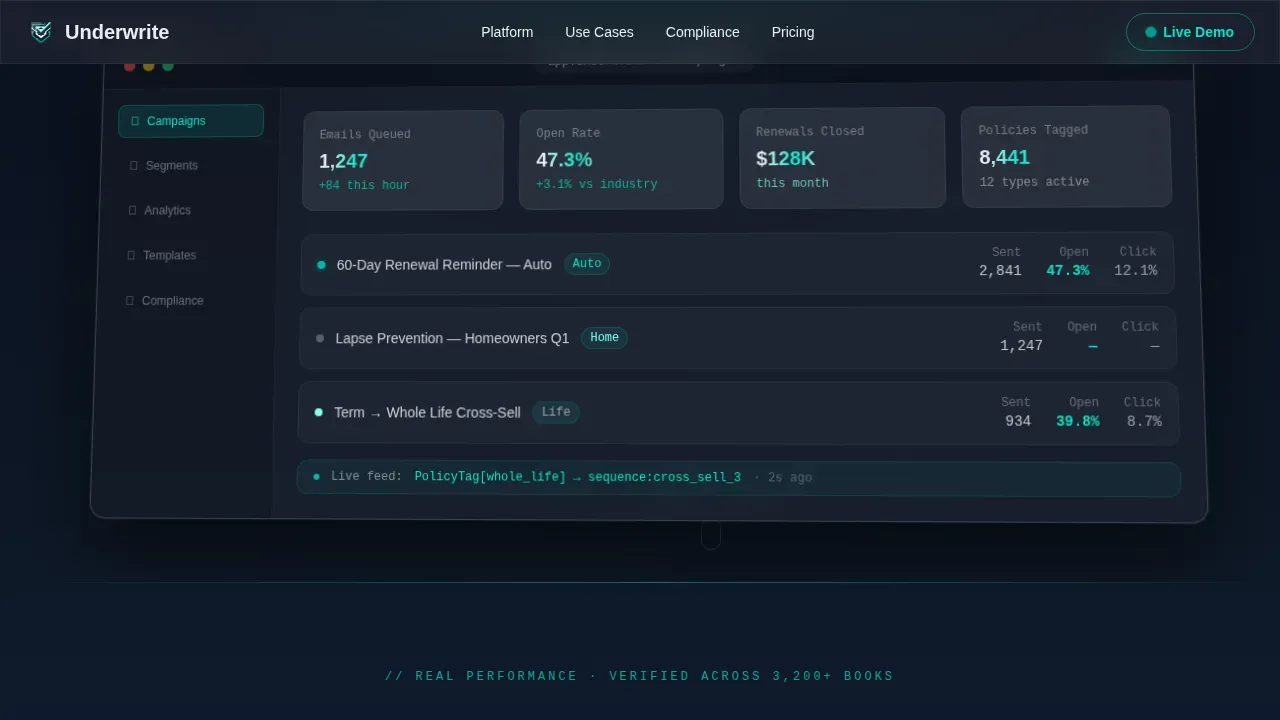The width and height of the screenshot is (1280, 720).
Task: Click the sidebar Compliance item icon
Action: click(x=129, y=301)
